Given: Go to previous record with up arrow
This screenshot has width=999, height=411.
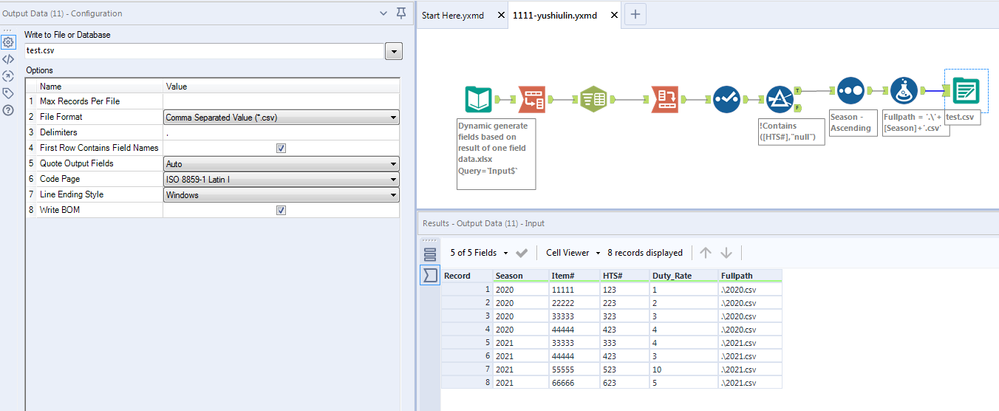Looking at the screenshot, I should click(x=705, y=253).
